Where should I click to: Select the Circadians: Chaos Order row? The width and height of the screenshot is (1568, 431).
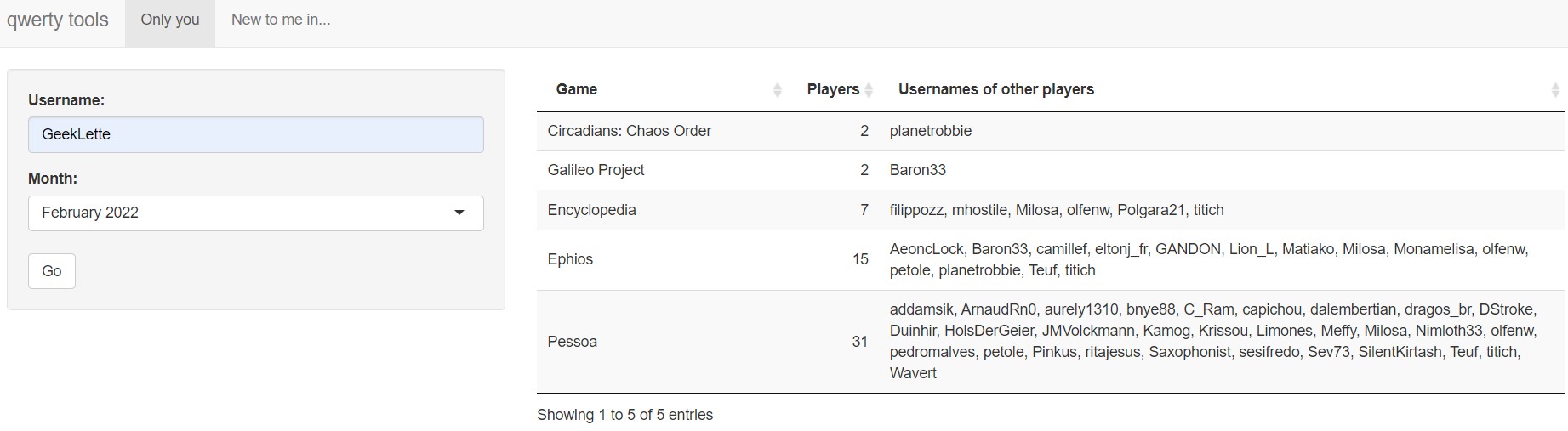[x=630, y=131]
